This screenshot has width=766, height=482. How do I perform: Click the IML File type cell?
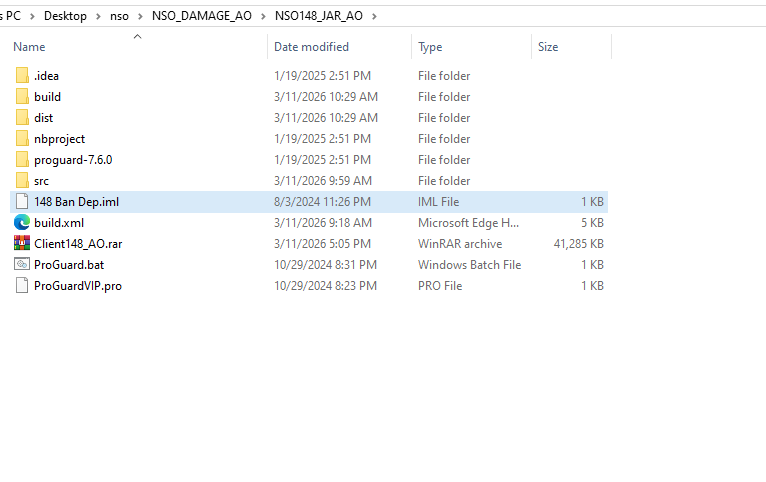click(x=438, y=202)
